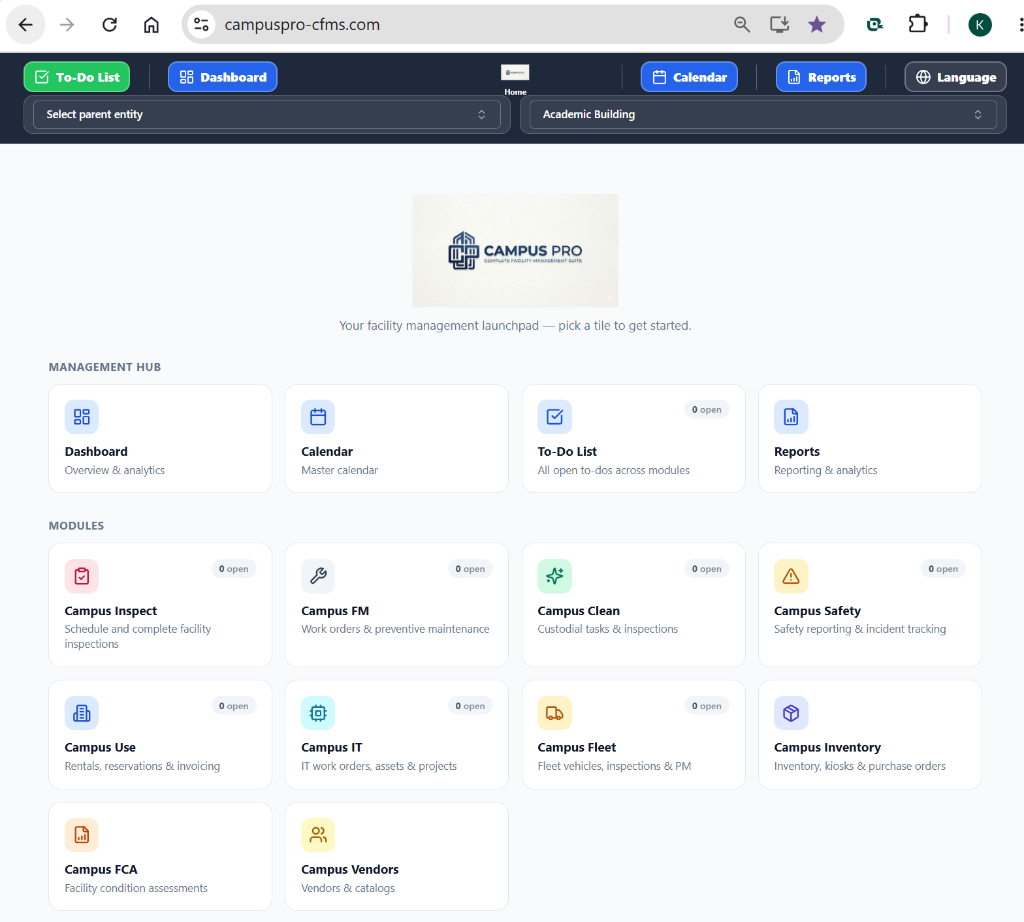Click the zoom magnifier icon in address bar

(x=741, y=25)
